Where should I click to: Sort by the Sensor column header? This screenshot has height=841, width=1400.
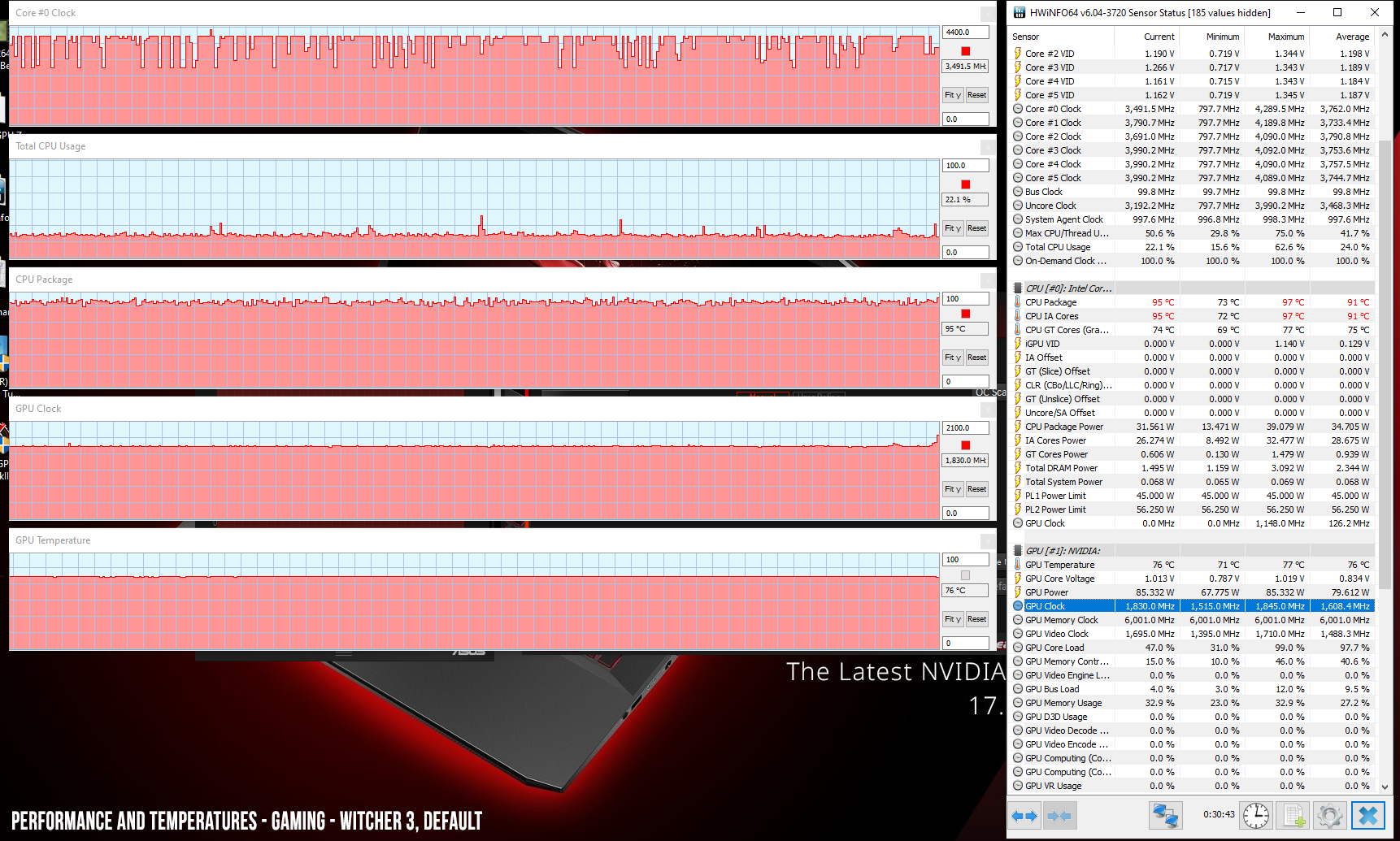(1061, 37)
